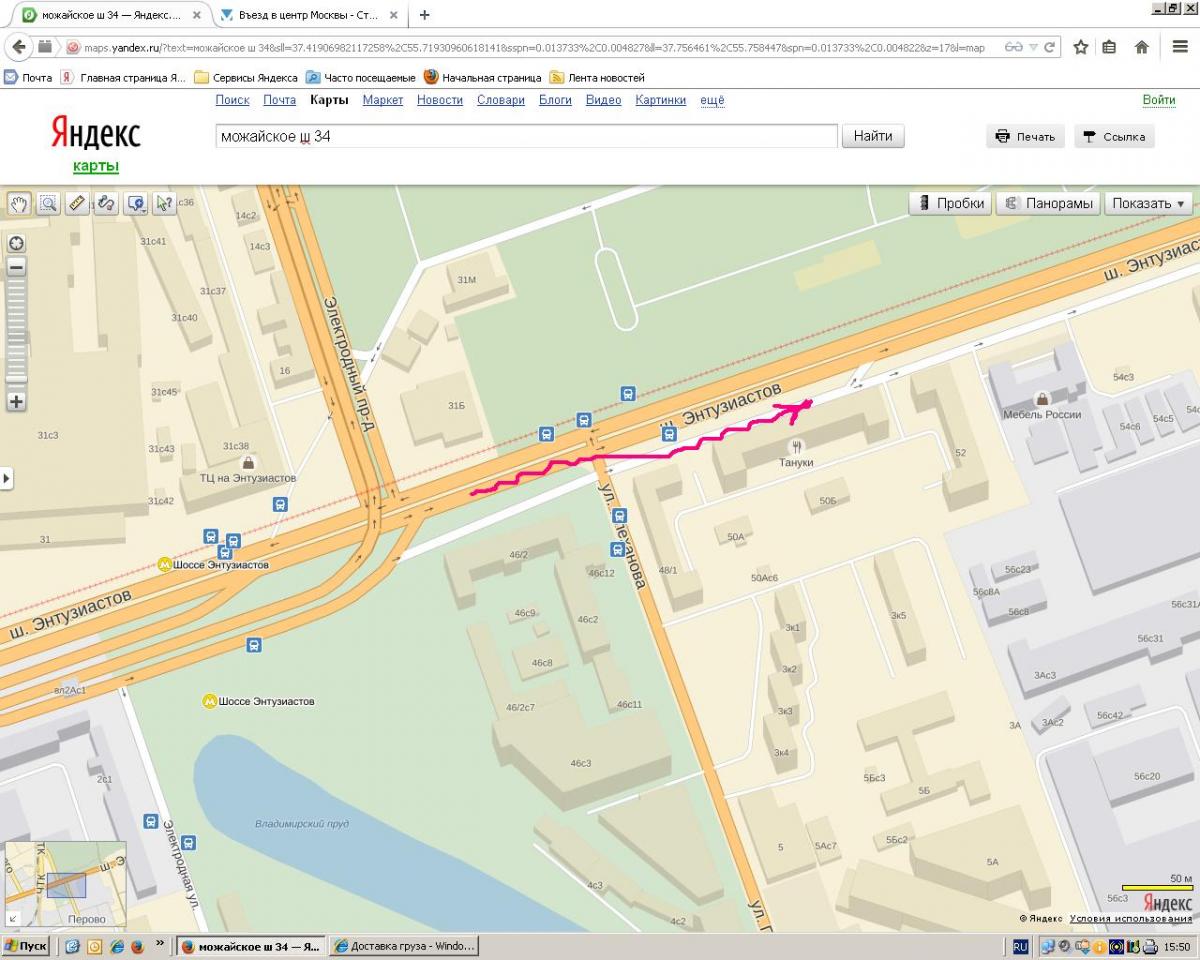The height and width of the screenshot is (960, 1200).
Task: Open the Сервисы Яндекса bookmarks folder
Action: tap(245, 77)
